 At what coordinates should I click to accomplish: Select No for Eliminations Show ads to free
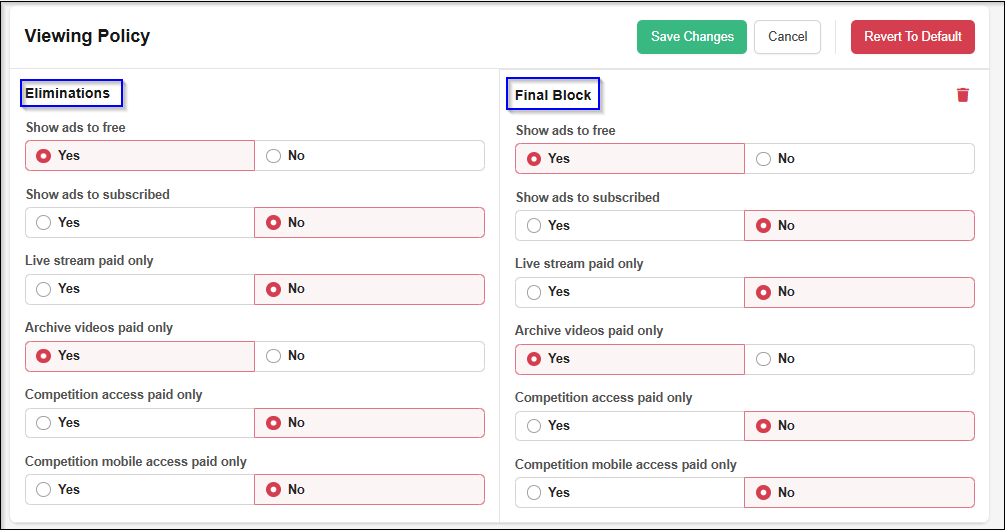point(274,156)
